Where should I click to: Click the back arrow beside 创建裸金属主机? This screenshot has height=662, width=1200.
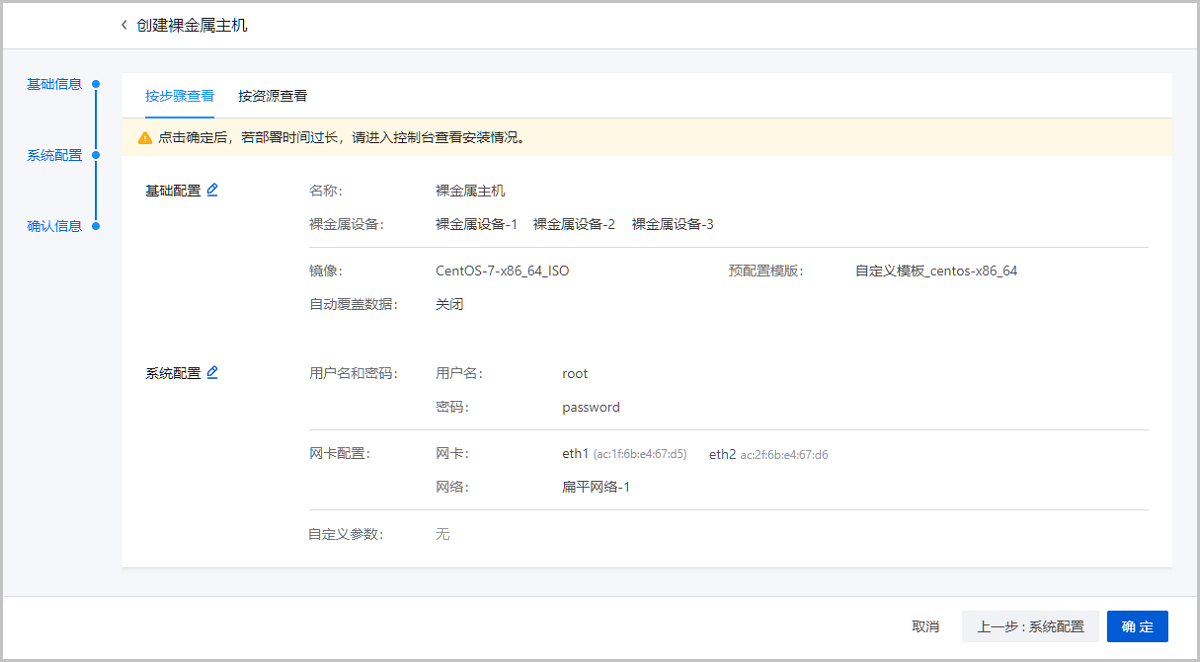click(x=124, y=25)
